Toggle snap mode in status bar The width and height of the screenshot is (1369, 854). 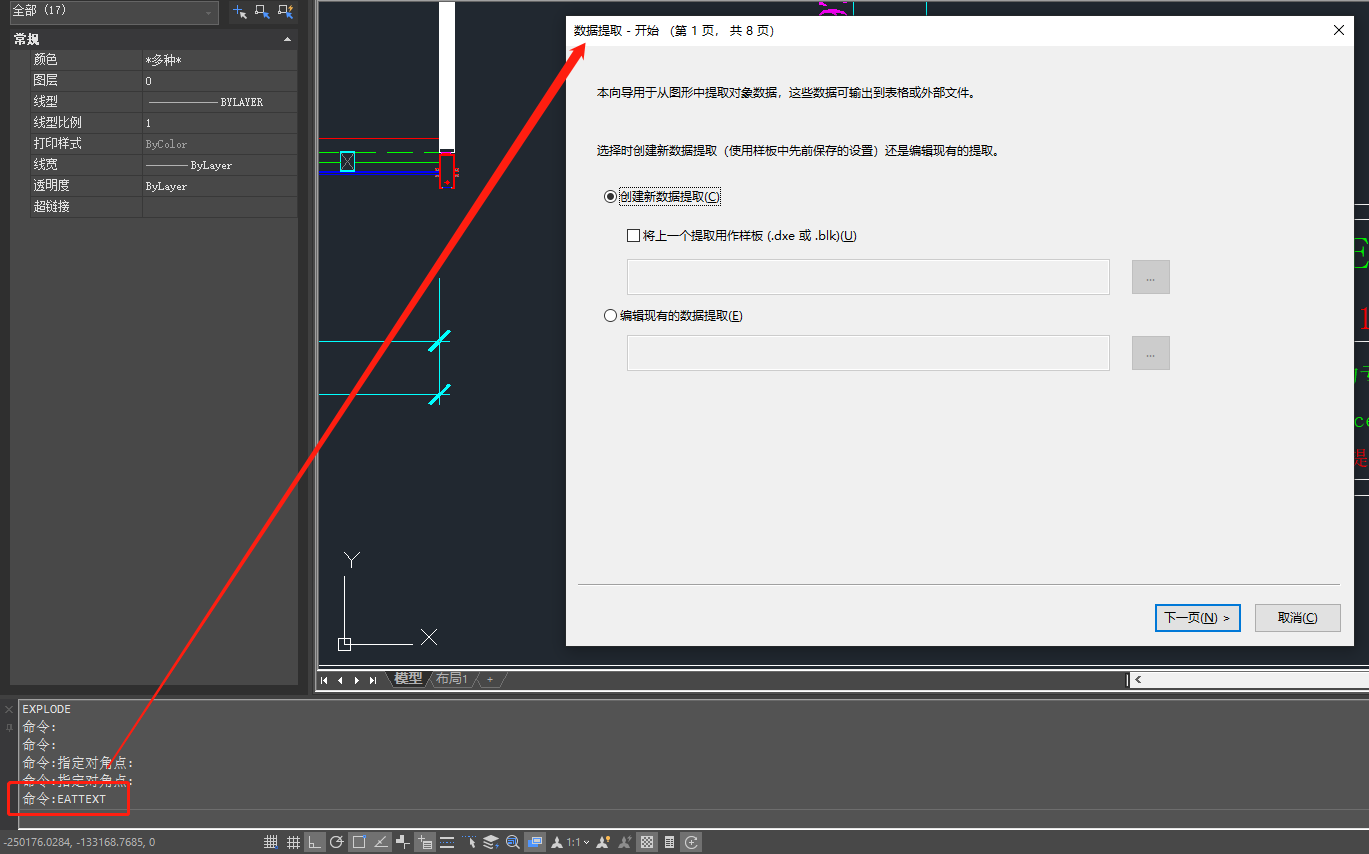[x=271, y=842]
